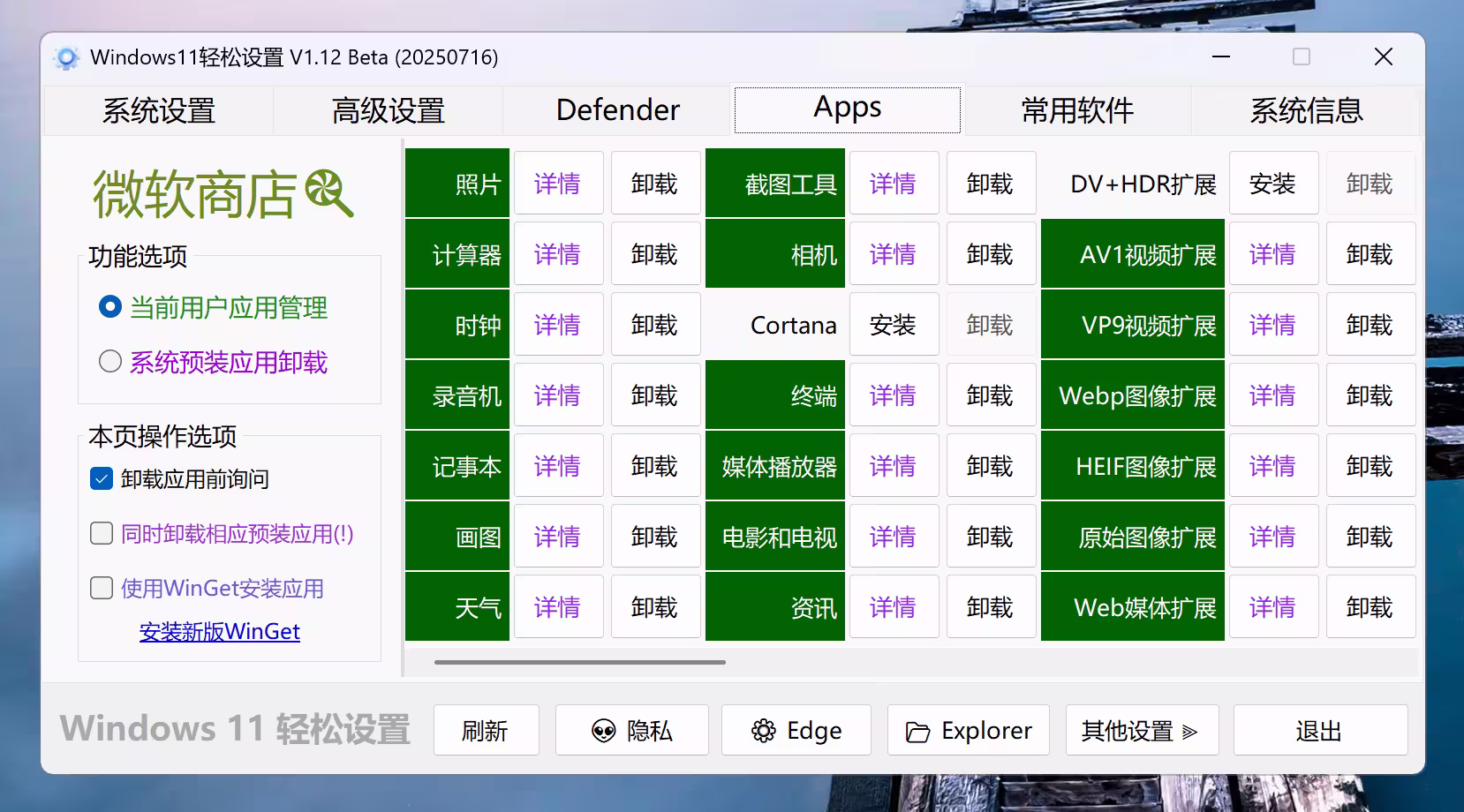Screen dimensions: 1464x812
Task: Select the 系统预装应用卸载 radio option
Action: (110, 362)
